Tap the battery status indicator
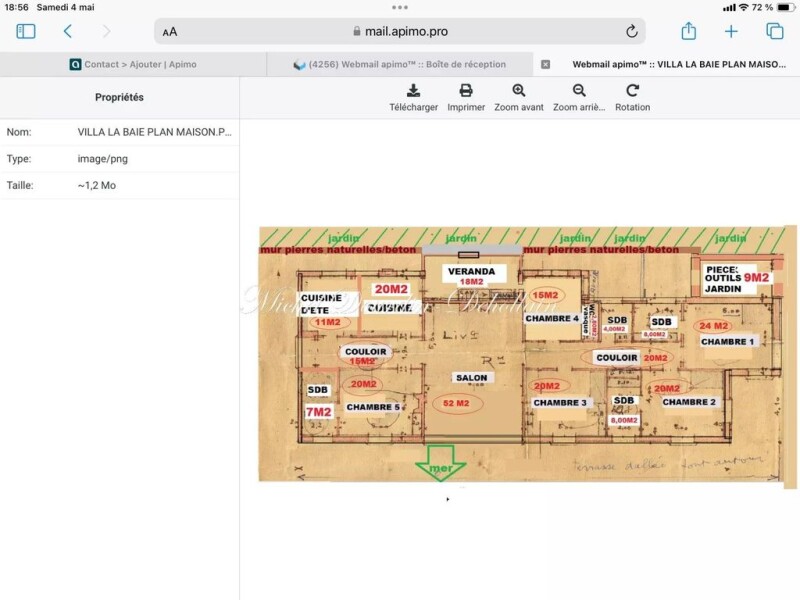The image size is (800, 600). click(x=782, y=7)
